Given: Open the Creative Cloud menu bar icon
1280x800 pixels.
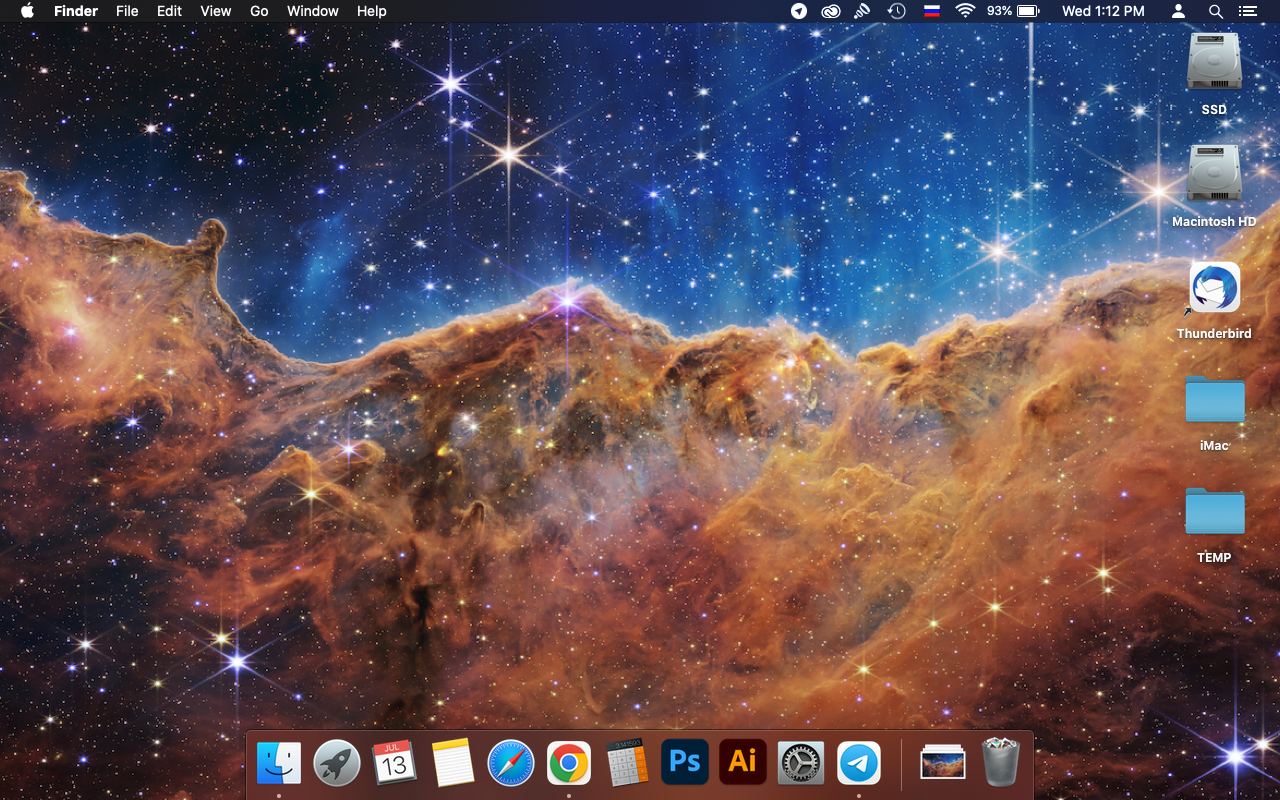Looking at the screenshot, I should pos(831,11).
